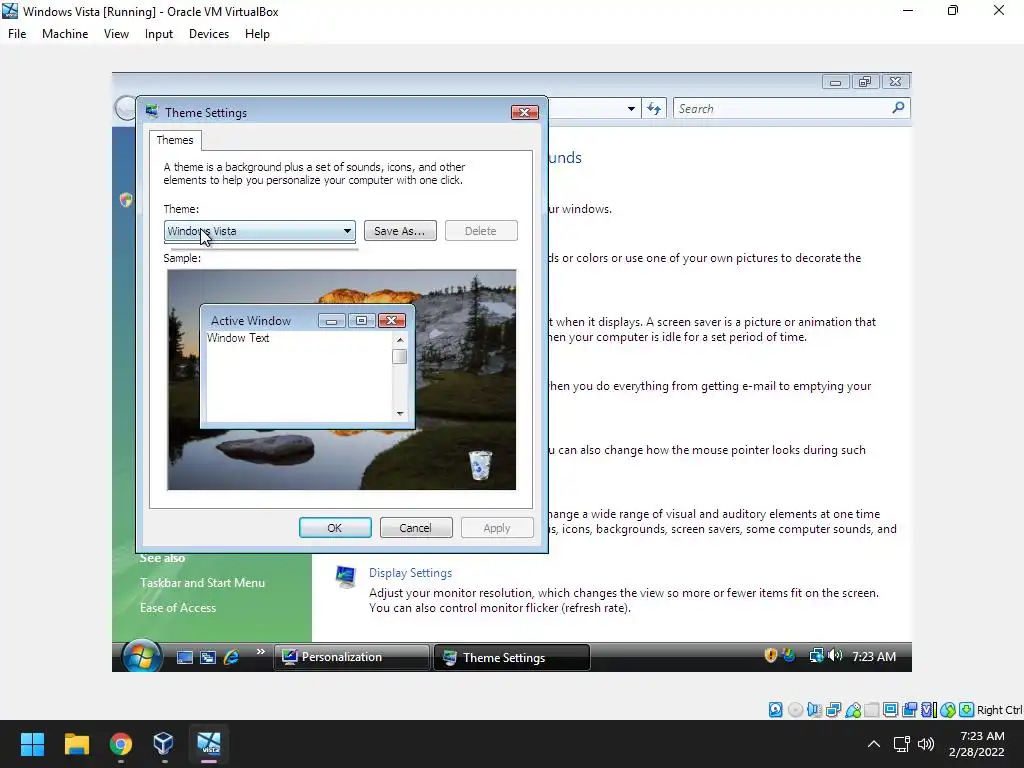Click the VirtualBox display indicator icon
1024x768 pixels.
click(890, 710)
